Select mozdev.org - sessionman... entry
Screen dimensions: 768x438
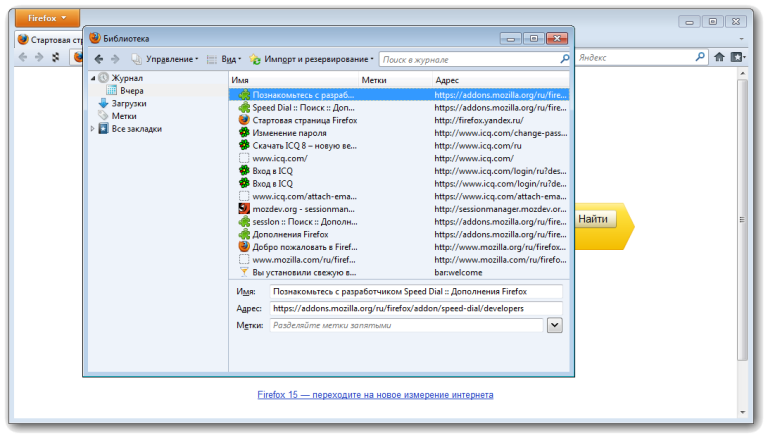[399, 209]
